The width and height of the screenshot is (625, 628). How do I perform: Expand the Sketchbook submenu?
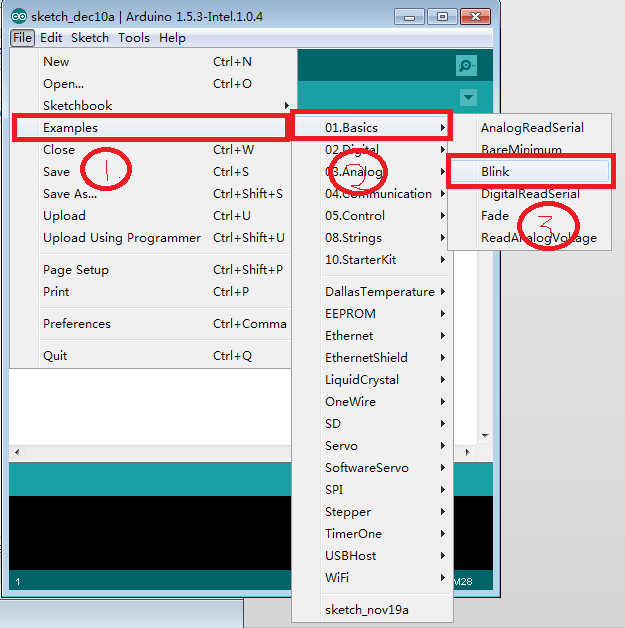click(151, 106)
